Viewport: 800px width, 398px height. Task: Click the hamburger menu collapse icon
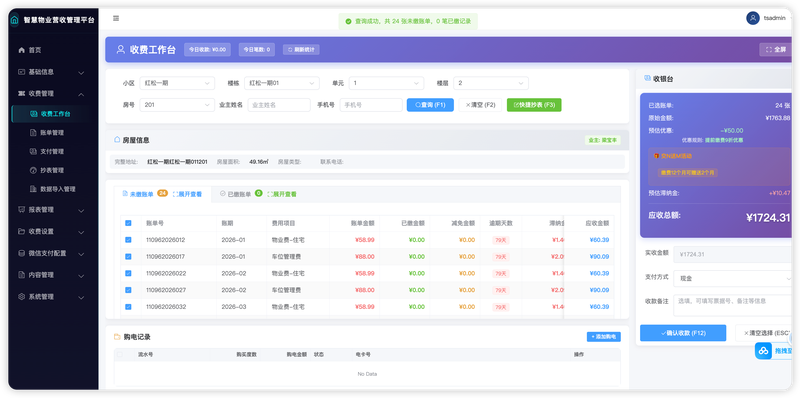coord(116,18)
